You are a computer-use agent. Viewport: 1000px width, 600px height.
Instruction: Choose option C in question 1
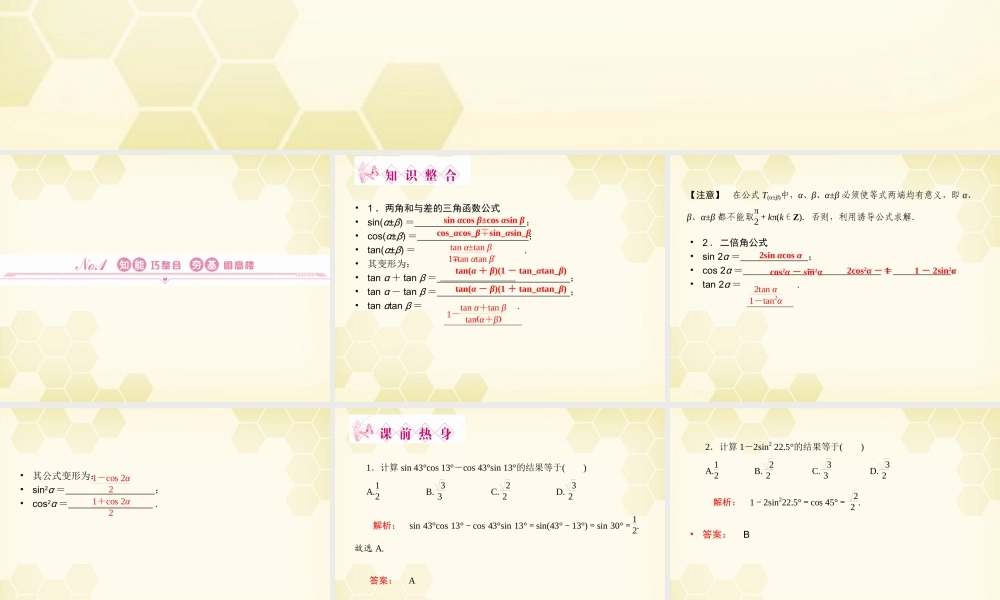point(501,491)
